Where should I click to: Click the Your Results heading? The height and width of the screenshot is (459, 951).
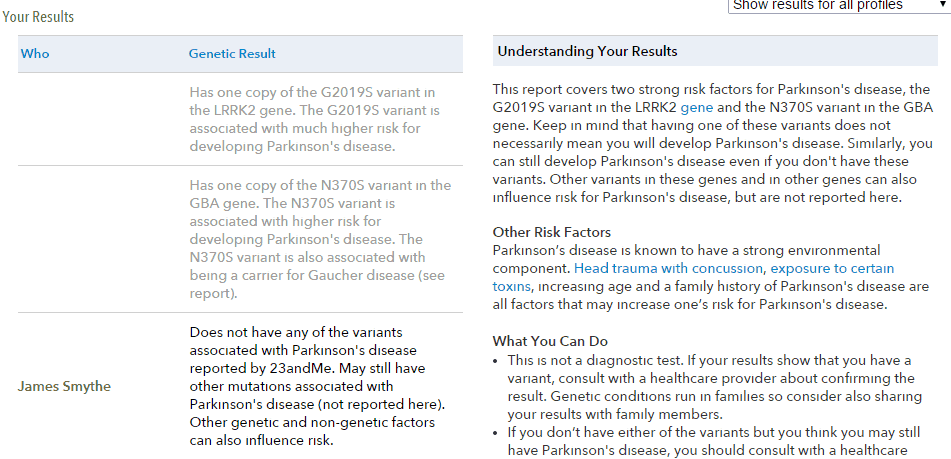click(x=38, y=17)
